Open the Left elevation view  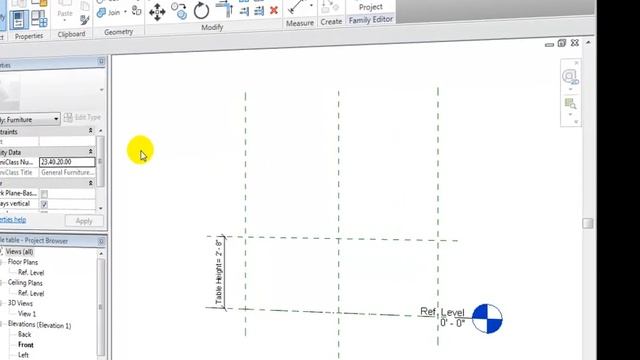click(23, 355)
